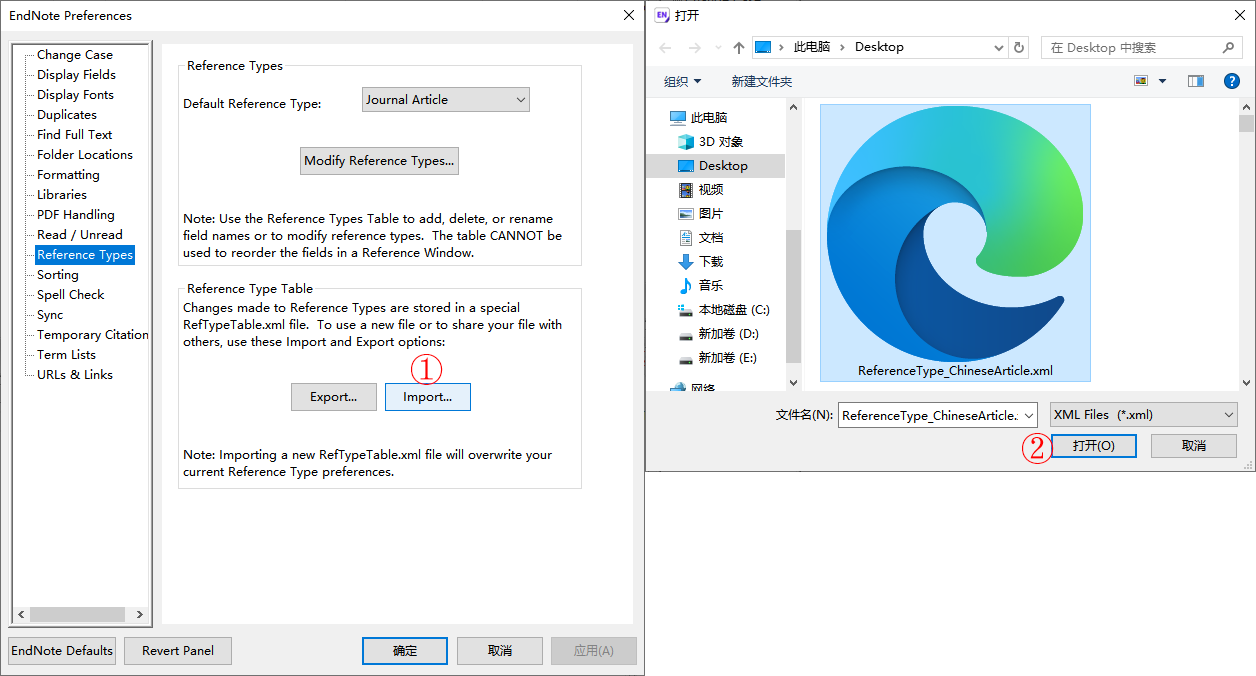The width and height of the screenshot is (1256, 676).
Task: Open the Default Reference Type dropdown
Action: coord(445,100)
